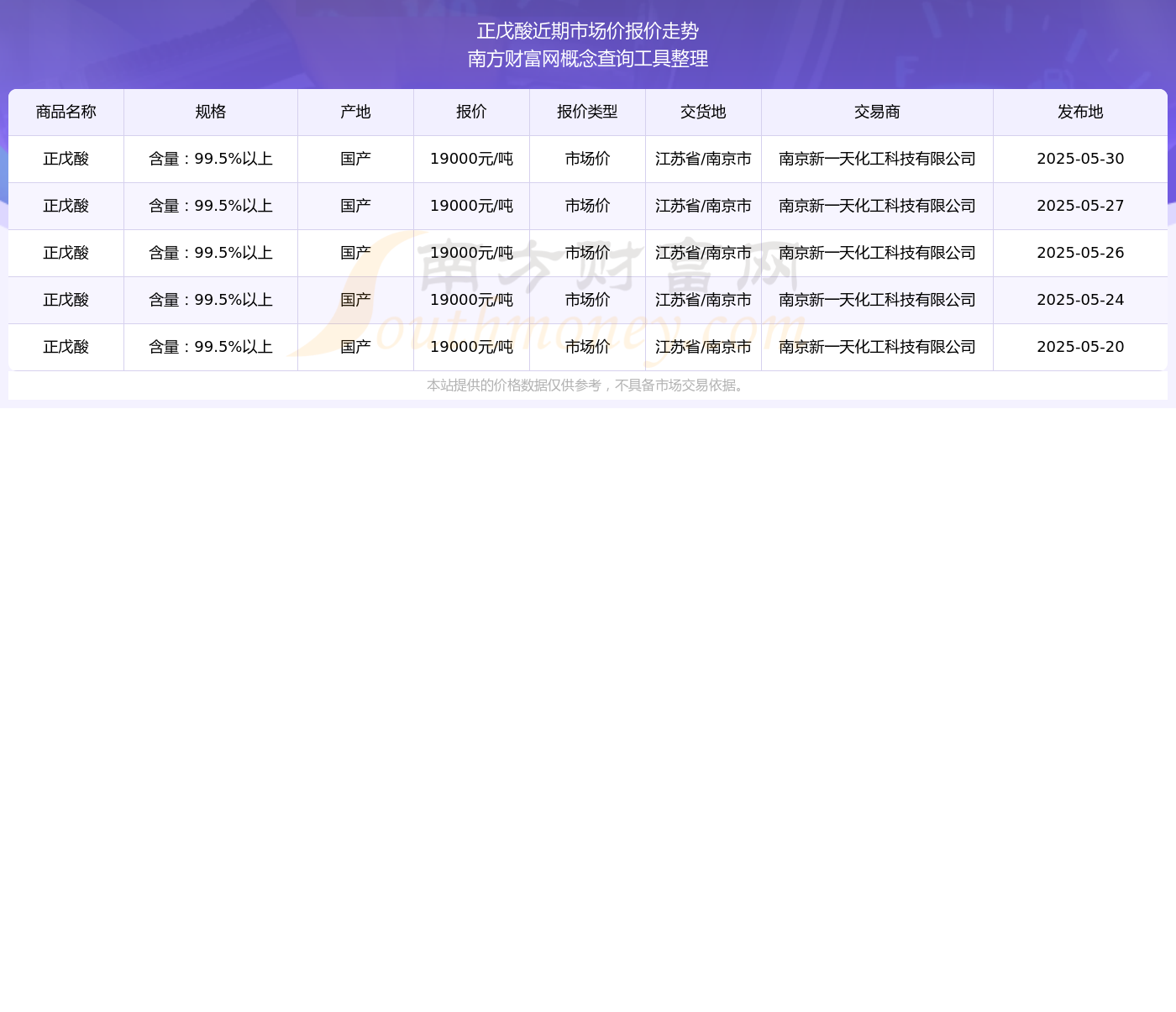
Task: Click 国产 in the 2025-05-27 row
Action: 355,206
